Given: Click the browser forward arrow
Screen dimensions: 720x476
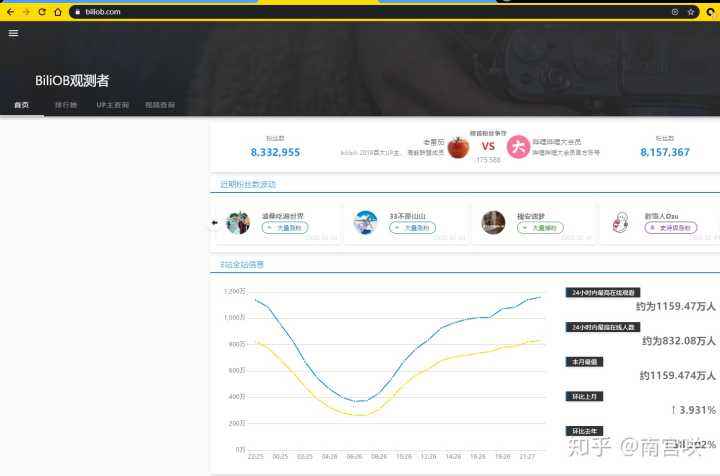Looking at the screenshot, I should coord(26,12).
